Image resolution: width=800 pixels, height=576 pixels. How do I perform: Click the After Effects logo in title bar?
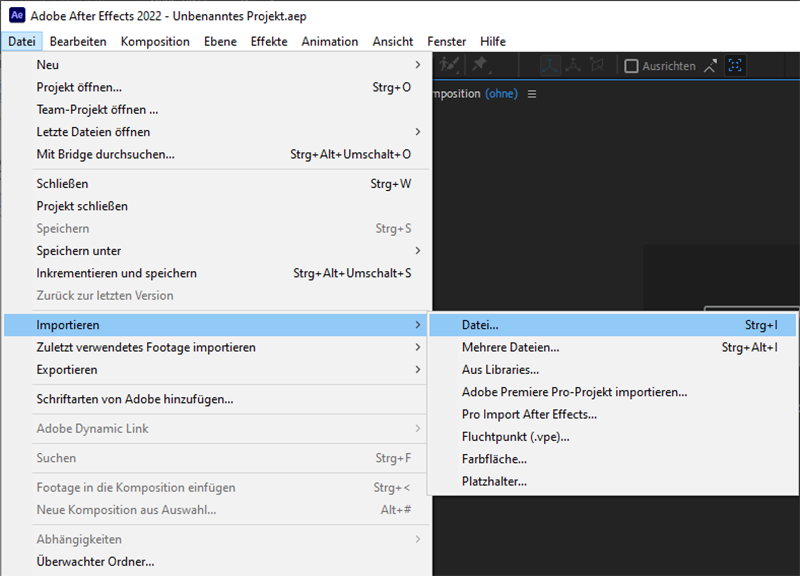click(17, 16)
